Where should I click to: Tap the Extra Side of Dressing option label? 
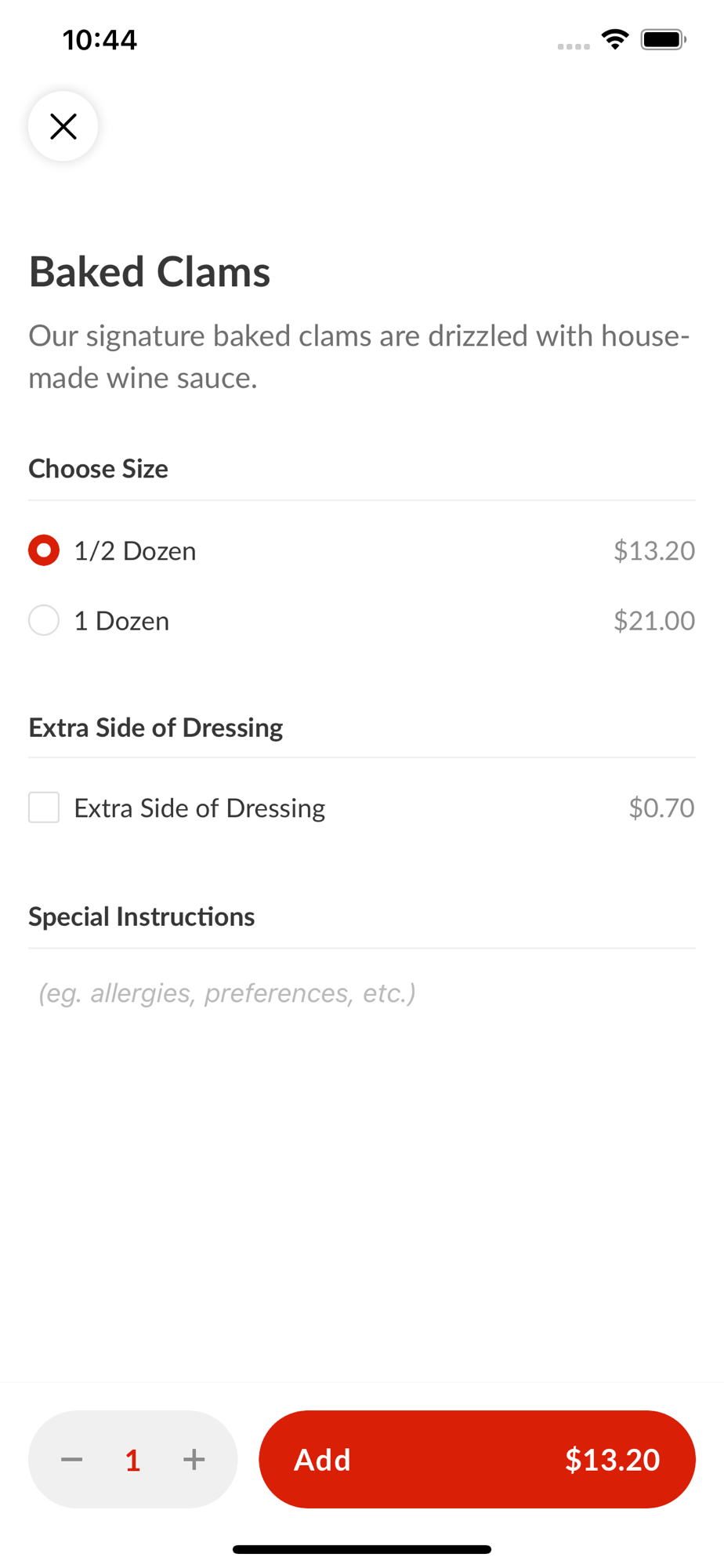pyautogui.click(x=199, y=808)
